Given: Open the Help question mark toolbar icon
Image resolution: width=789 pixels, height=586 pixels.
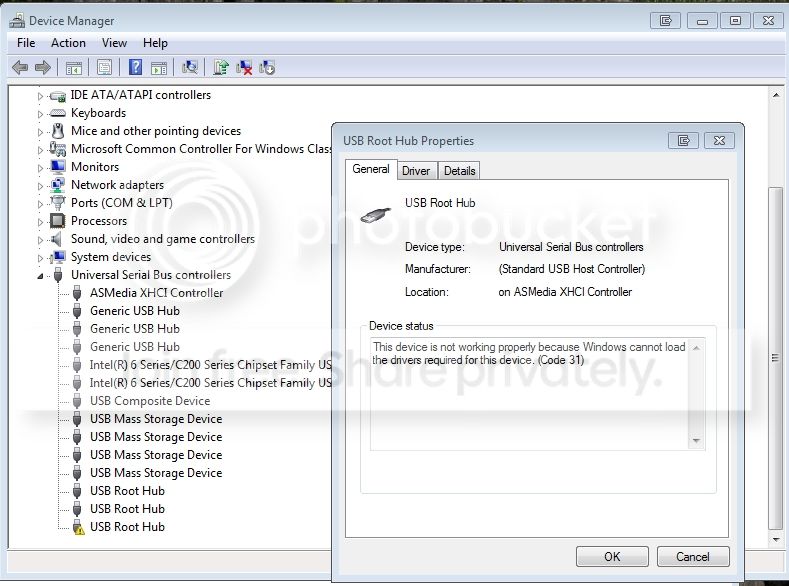Looking at the screenshot, I should pos(135,67).
